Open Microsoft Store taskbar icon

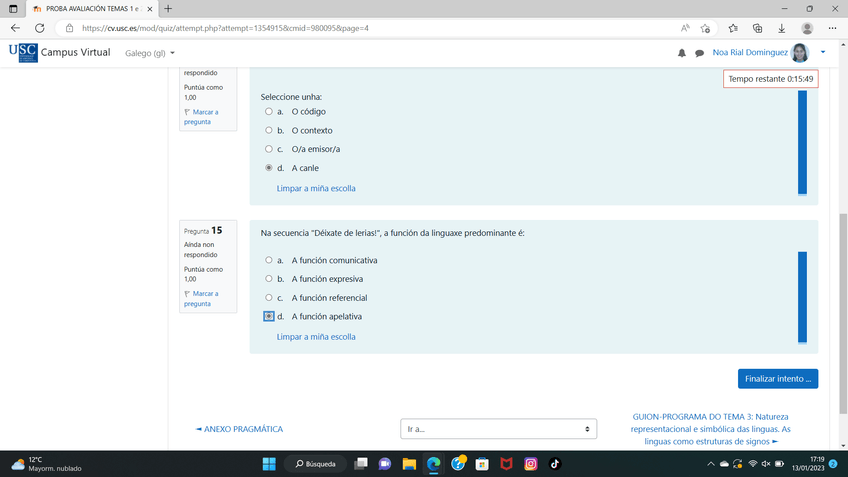pyautogui.click(x=482, y=464)
